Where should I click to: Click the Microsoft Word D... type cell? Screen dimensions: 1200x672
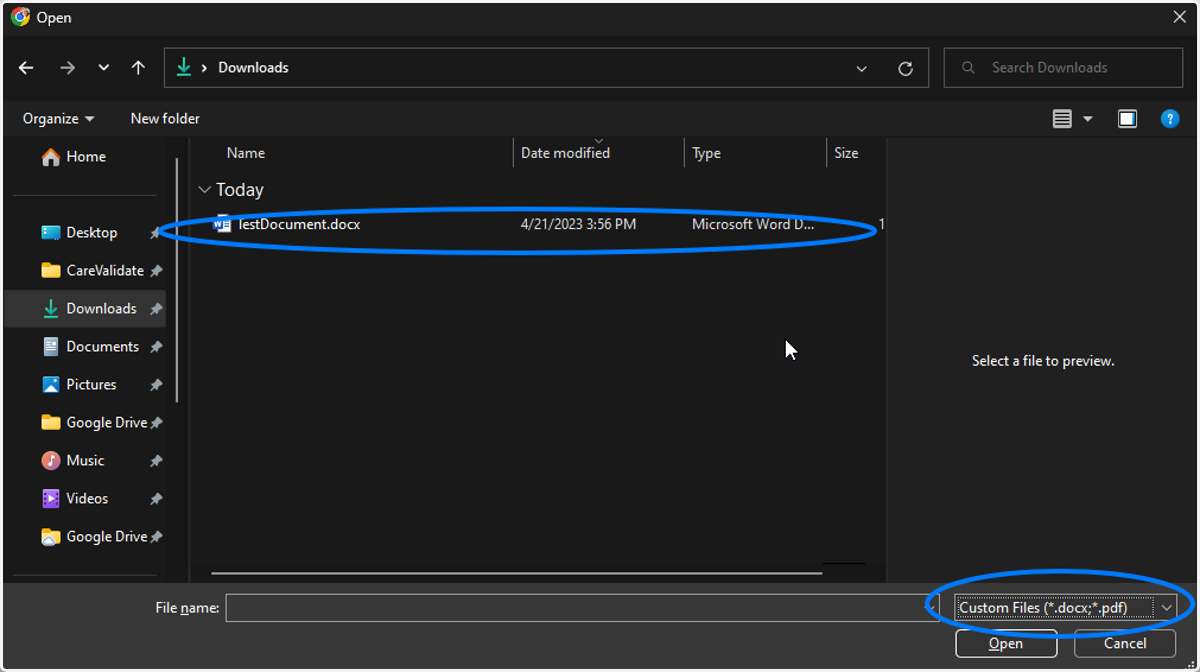(753, 225)
